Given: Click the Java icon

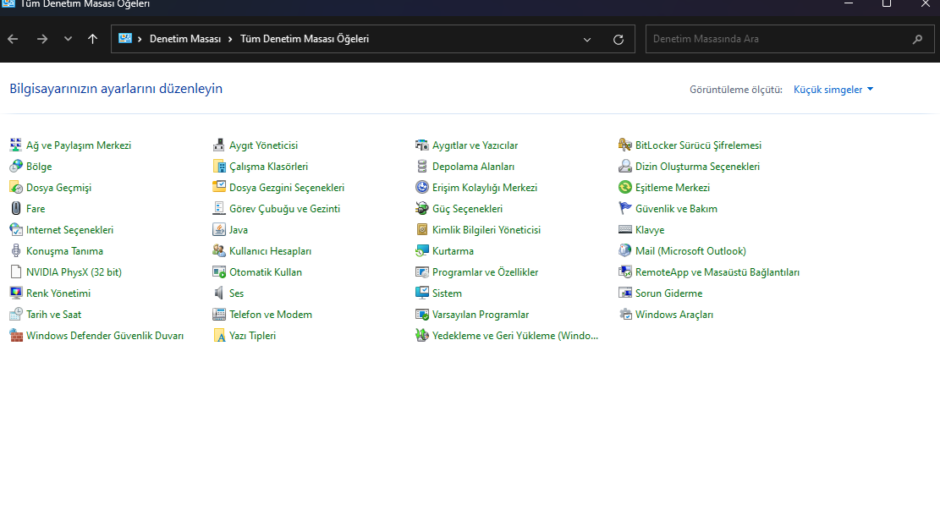Looking at the screenshot, I should coord(220,230).
